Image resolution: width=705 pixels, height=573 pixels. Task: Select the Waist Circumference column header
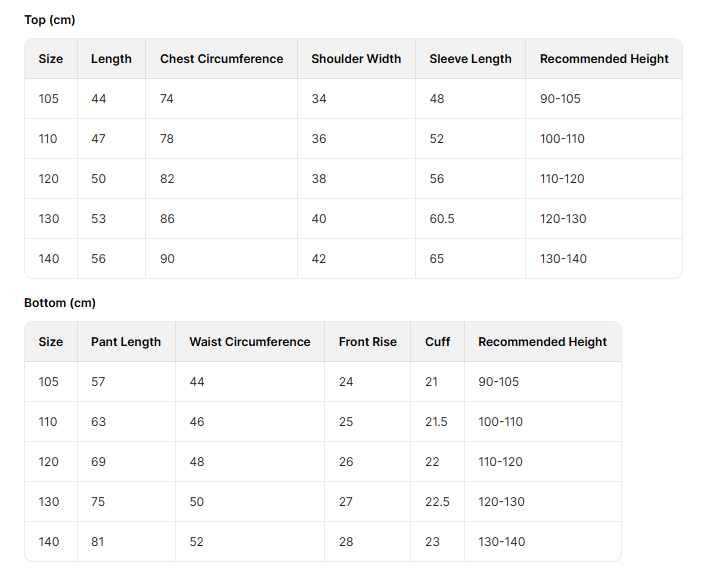(x=250, y=342)
